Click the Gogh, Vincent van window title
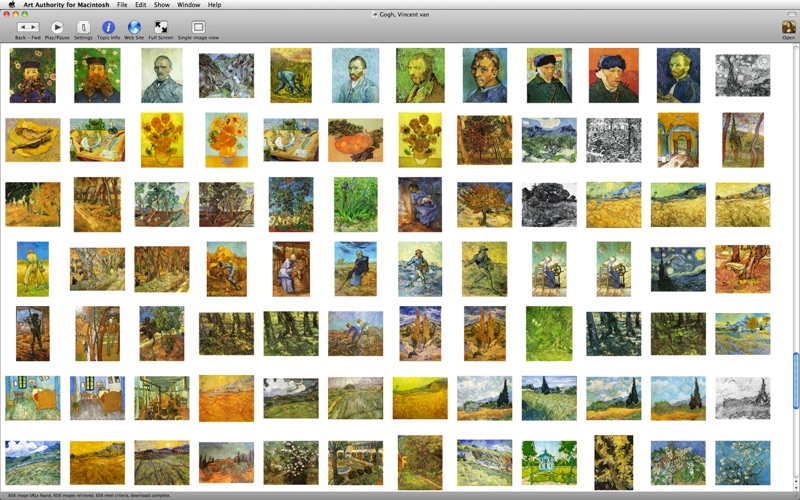 coord(404,14)
